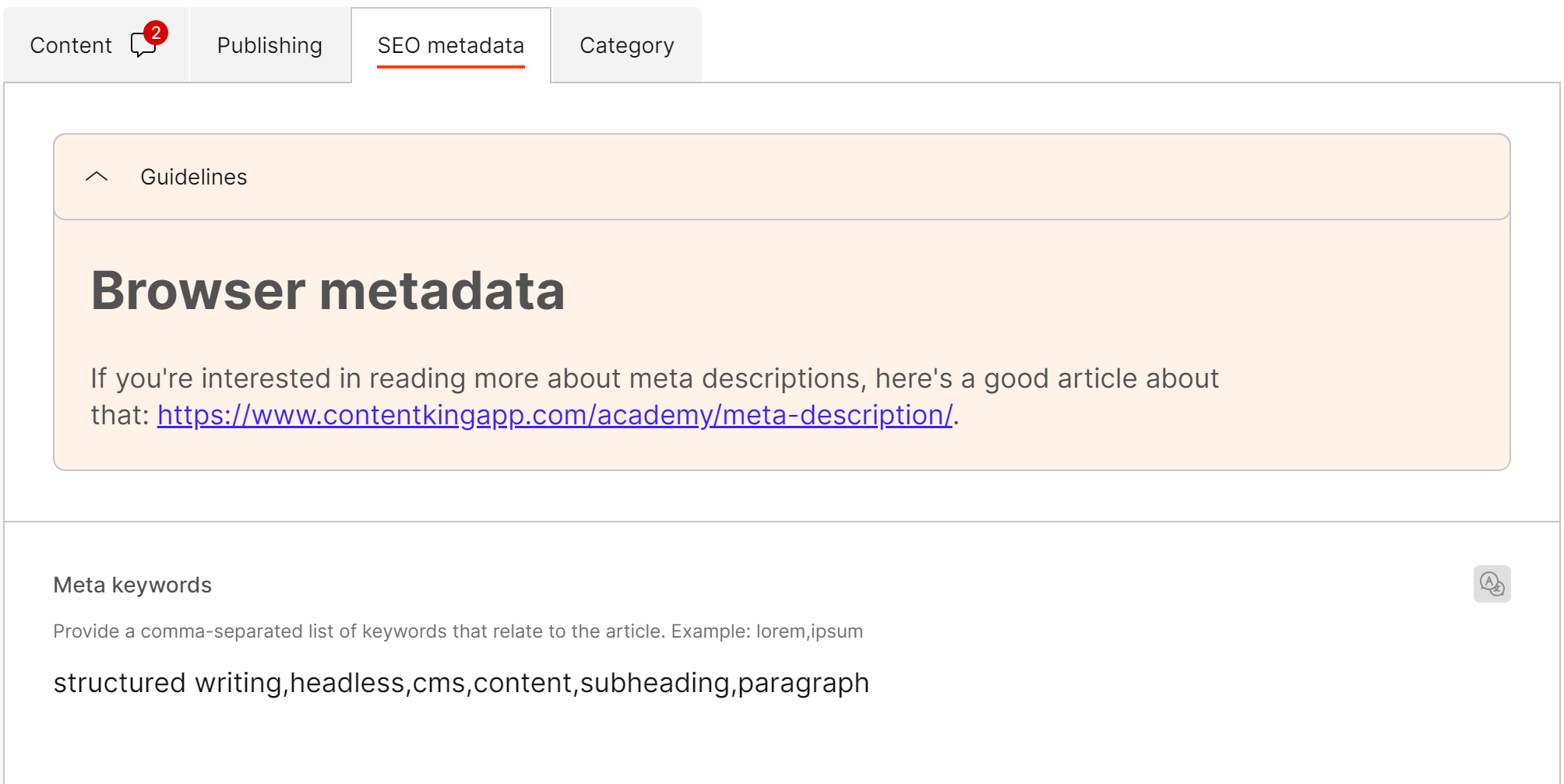Open the contentkingapp meta-description link
Screen dimensions: 1564x784
(x=555, y=415)
